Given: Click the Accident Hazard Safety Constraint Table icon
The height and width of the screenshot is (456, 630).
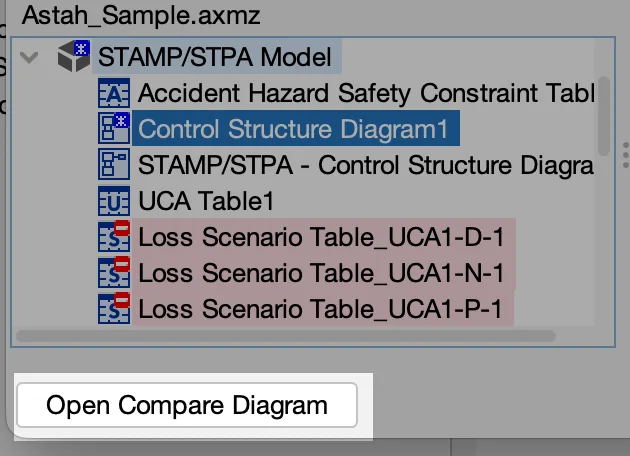Looking at the screenshot, I should 114,93.
